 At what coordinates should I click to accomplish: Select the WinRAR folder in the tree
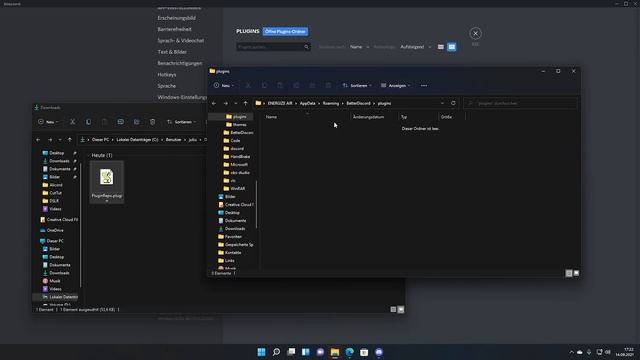pyautogui.click(x=234, y=189)
